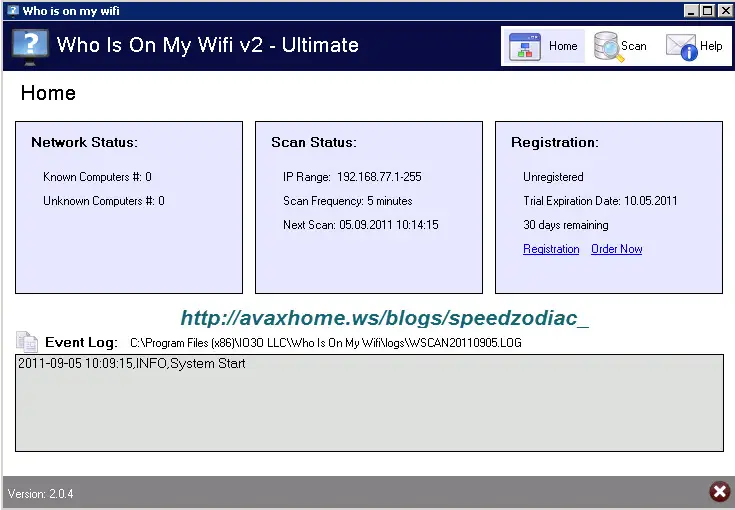The image size is (735, 510).
Task: Click the Event Log documents icon
Action: 27,342
